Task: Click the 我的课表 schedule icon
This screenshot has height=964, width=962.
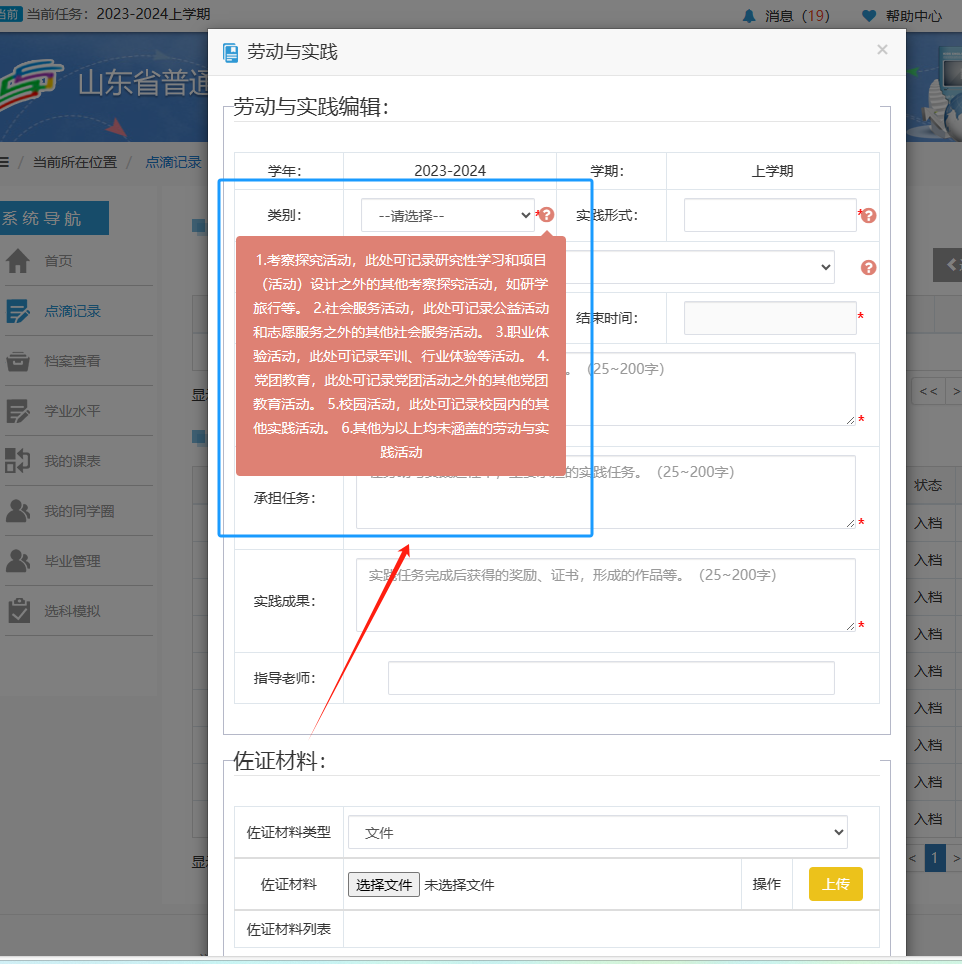Action: click(x=18, y=461)
